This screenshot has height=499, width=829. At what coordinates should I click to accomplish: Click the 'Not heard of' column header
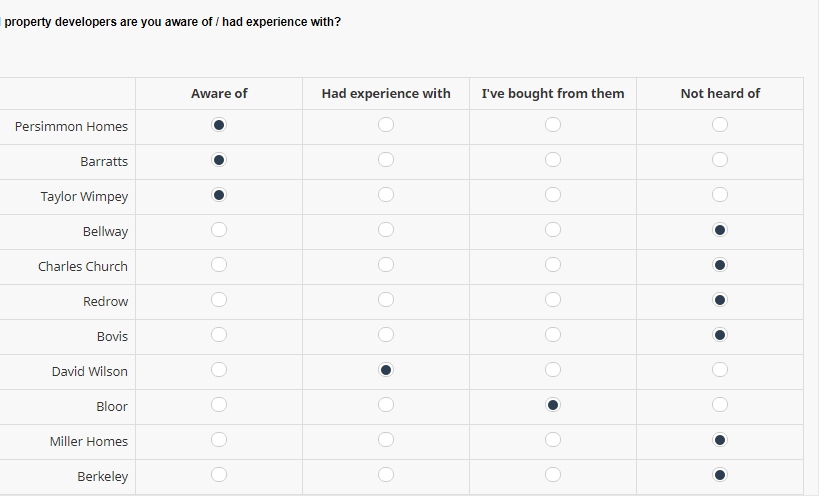click(x=719, y=93)
